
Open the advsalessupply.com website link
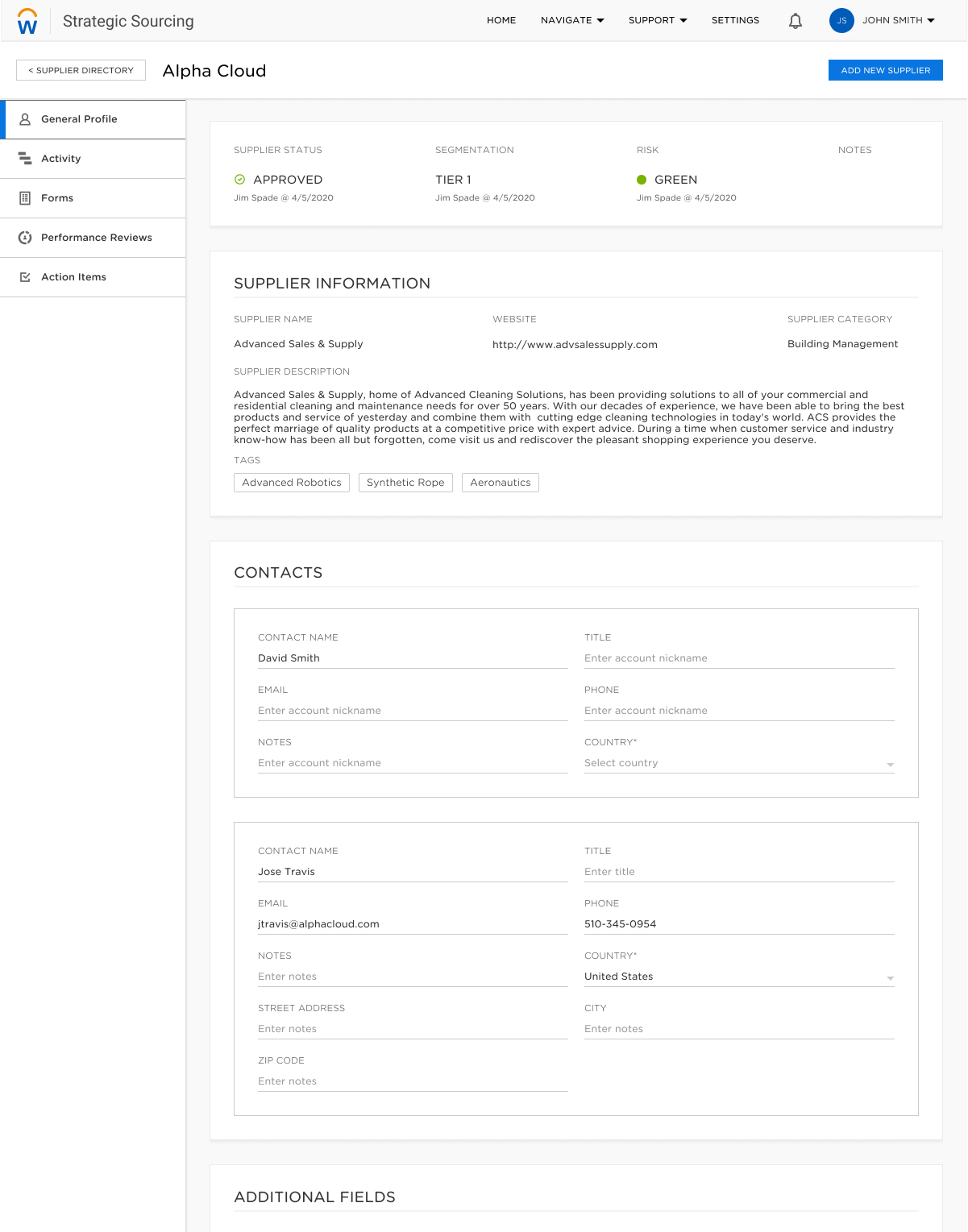pos(575,344)
